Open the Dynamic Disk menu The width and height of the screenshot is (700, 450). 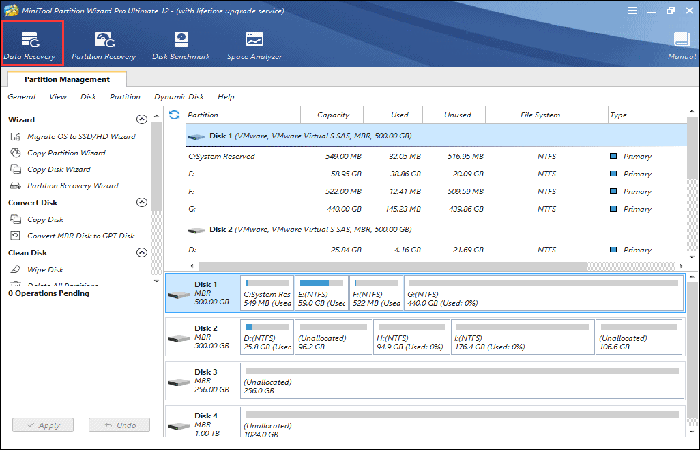[x=178, y=97]
